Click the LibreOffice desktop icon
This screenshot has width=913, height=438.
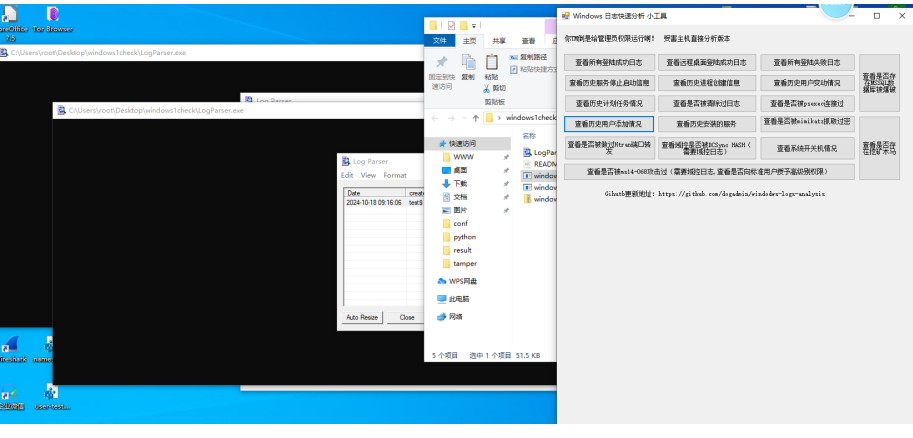(12, 23)
